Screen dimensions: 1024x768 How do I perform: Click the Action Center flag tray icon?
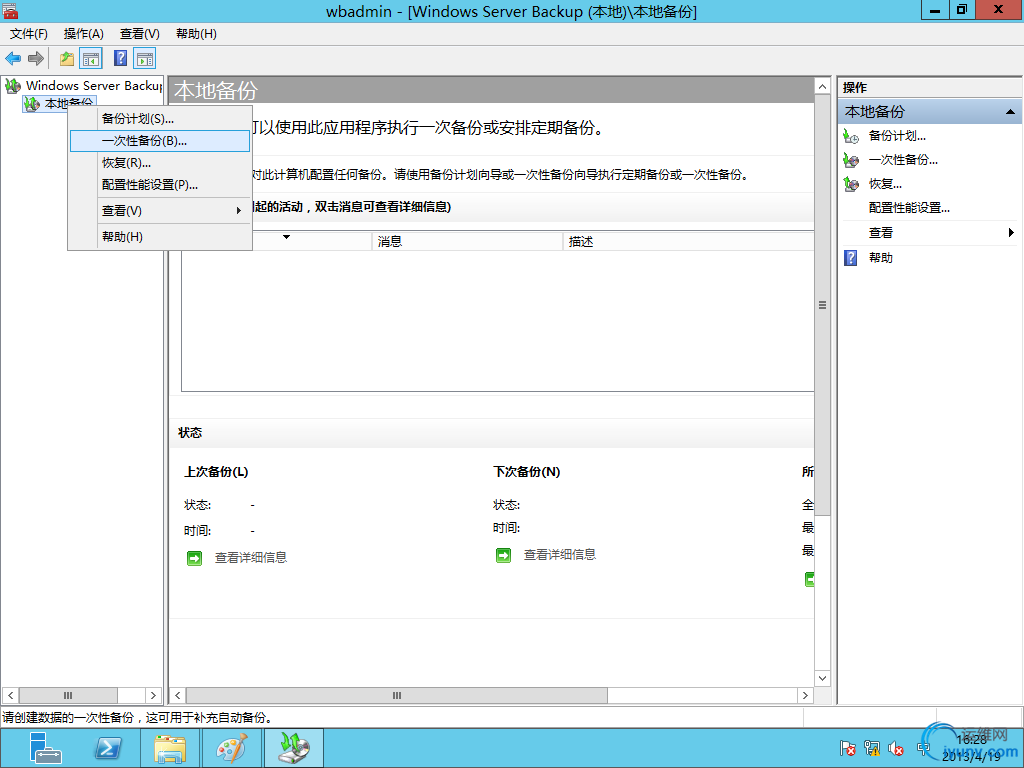[848, 748]
